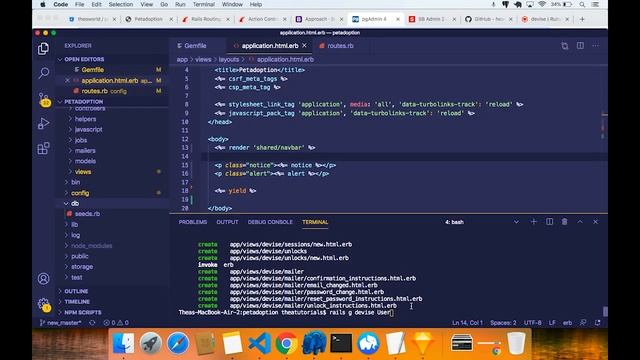640x360 pixels.
Task: Switch to the Problems panel tab
Action: coord(193,222)
